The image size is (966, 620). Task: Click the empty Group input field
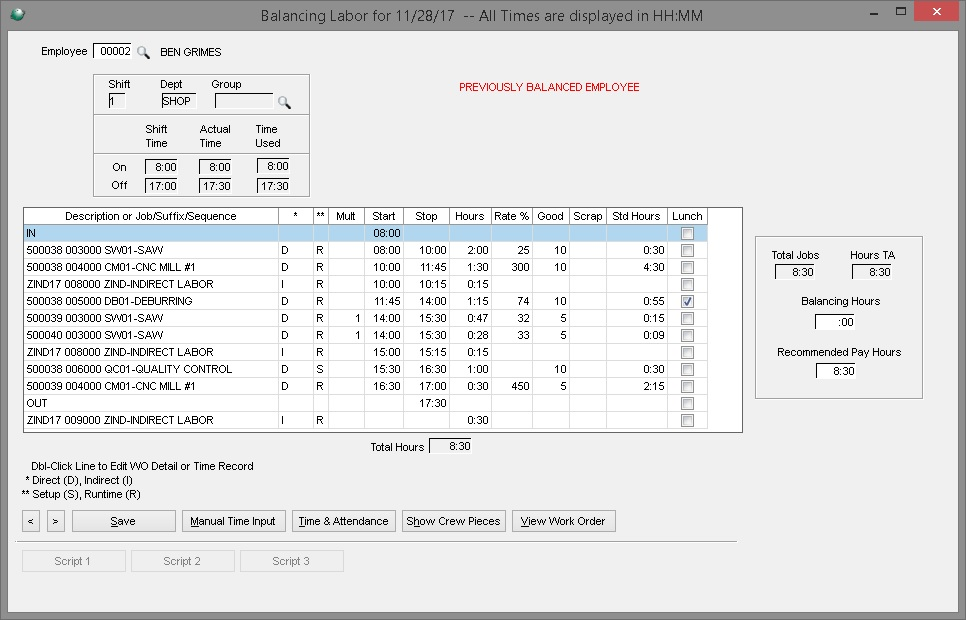point(244,101)
